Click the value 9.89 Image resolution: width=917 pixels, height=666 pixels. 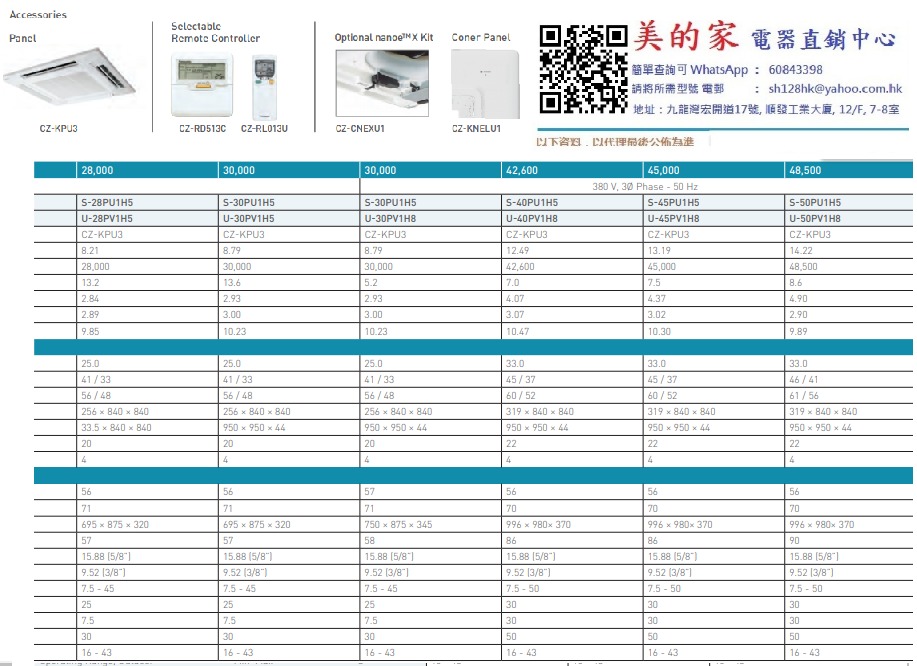[x=798, y=332]
